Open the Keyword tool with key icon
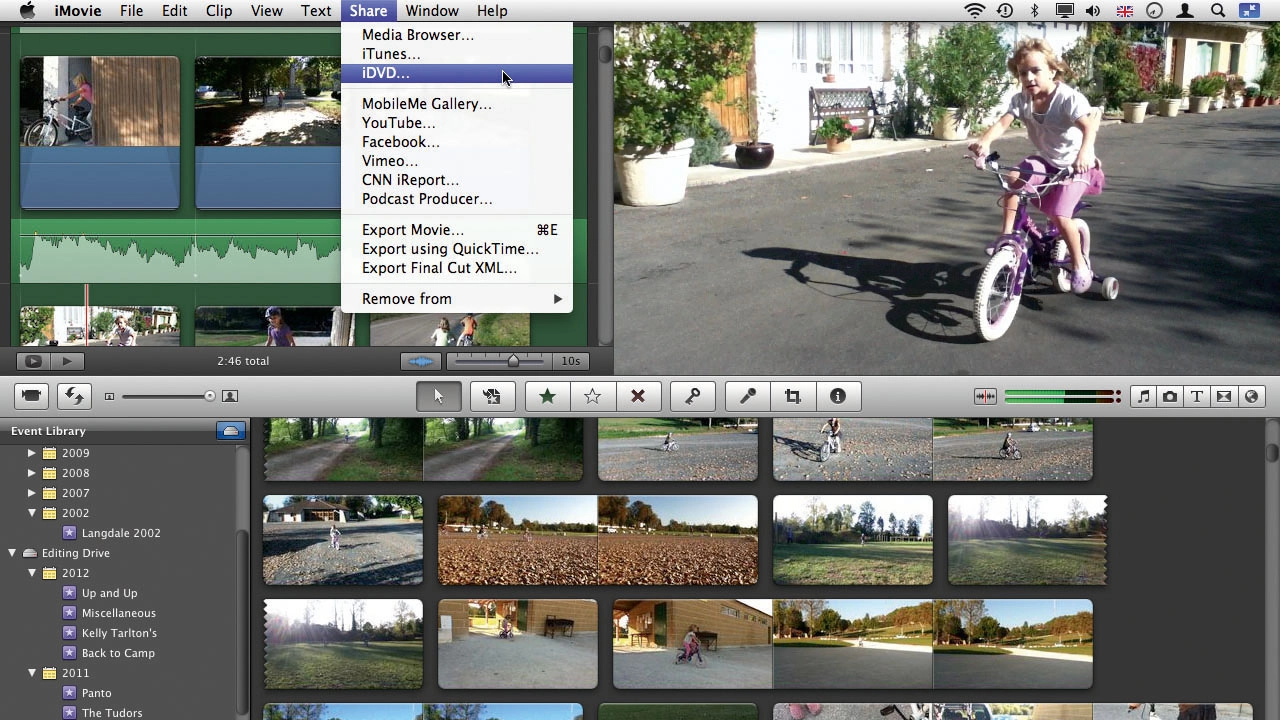 pos(692,397)
